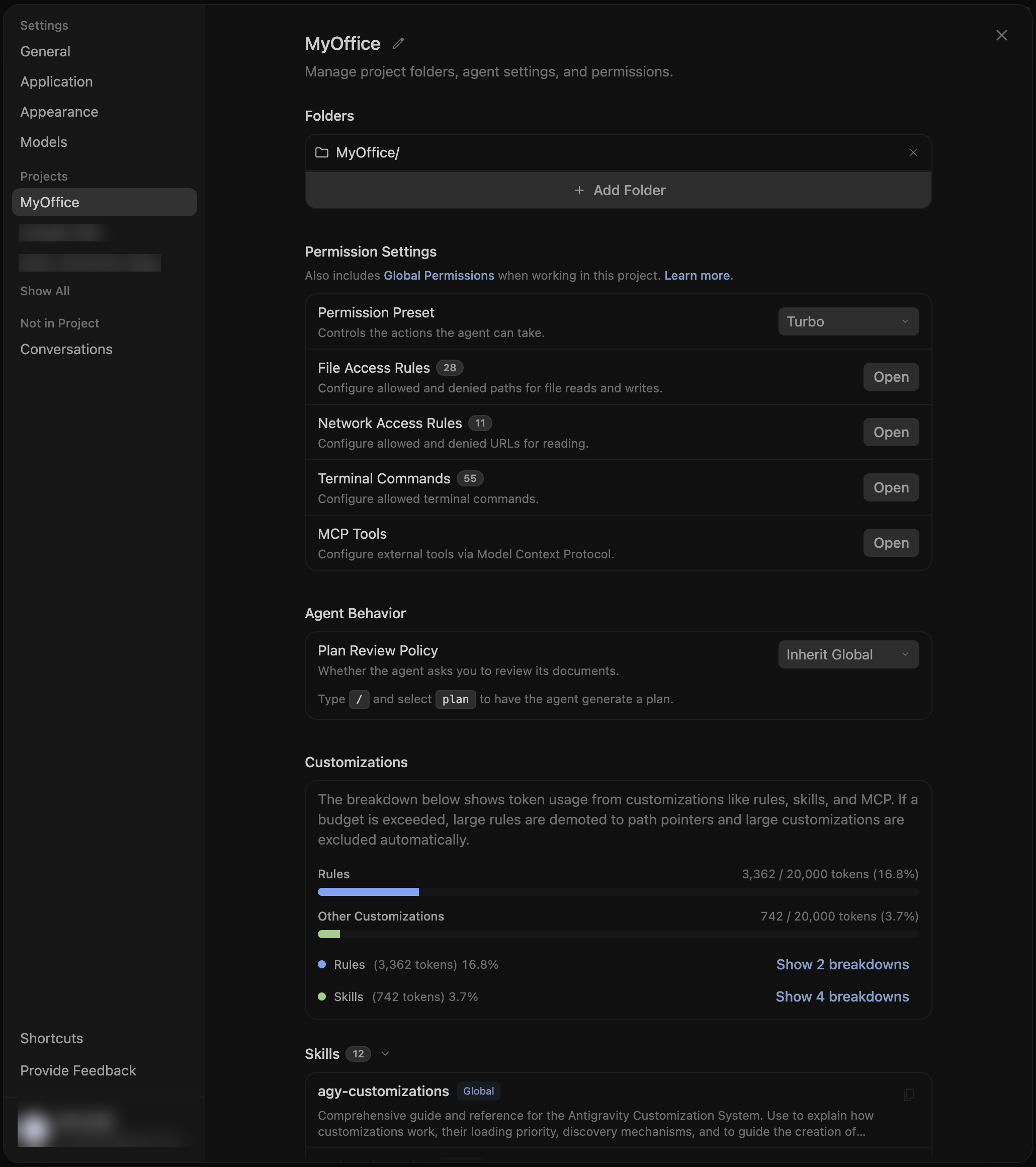The image size is (1036, 1167).
Task: Collapse the Skills section chevron
Action: [385, 1054]
